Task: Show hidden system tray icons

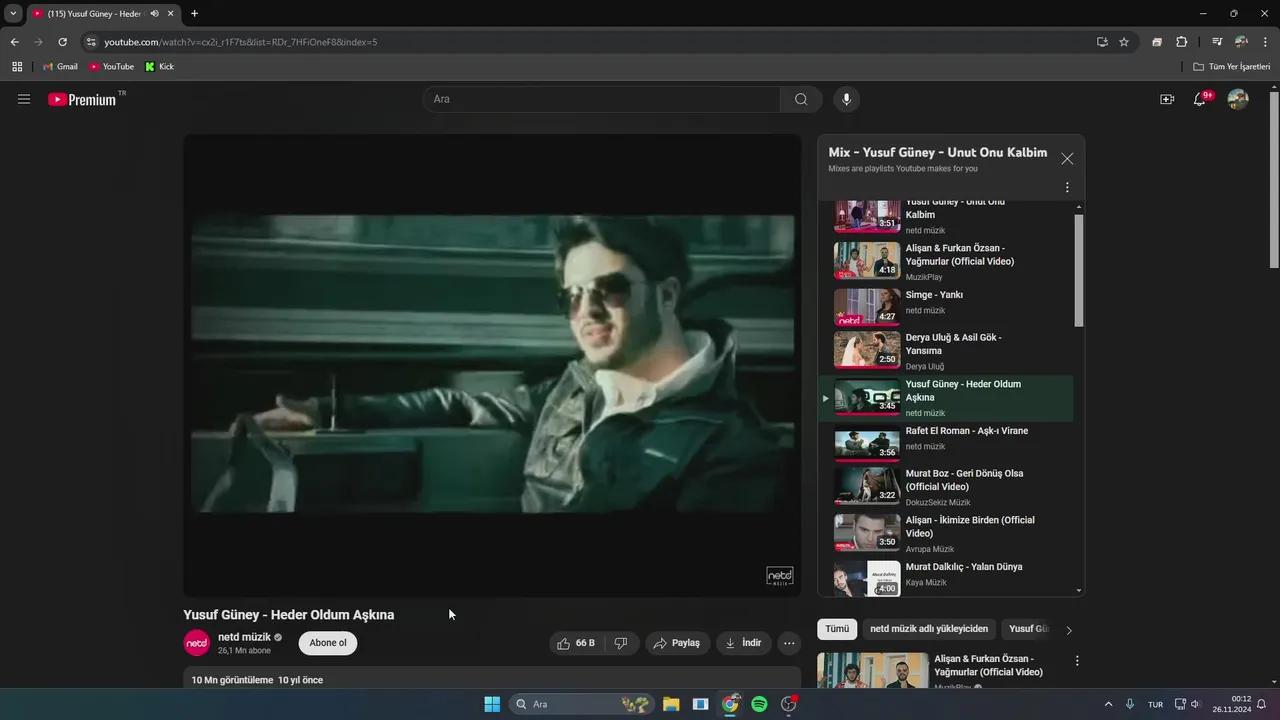Action: coord(1108,704)
